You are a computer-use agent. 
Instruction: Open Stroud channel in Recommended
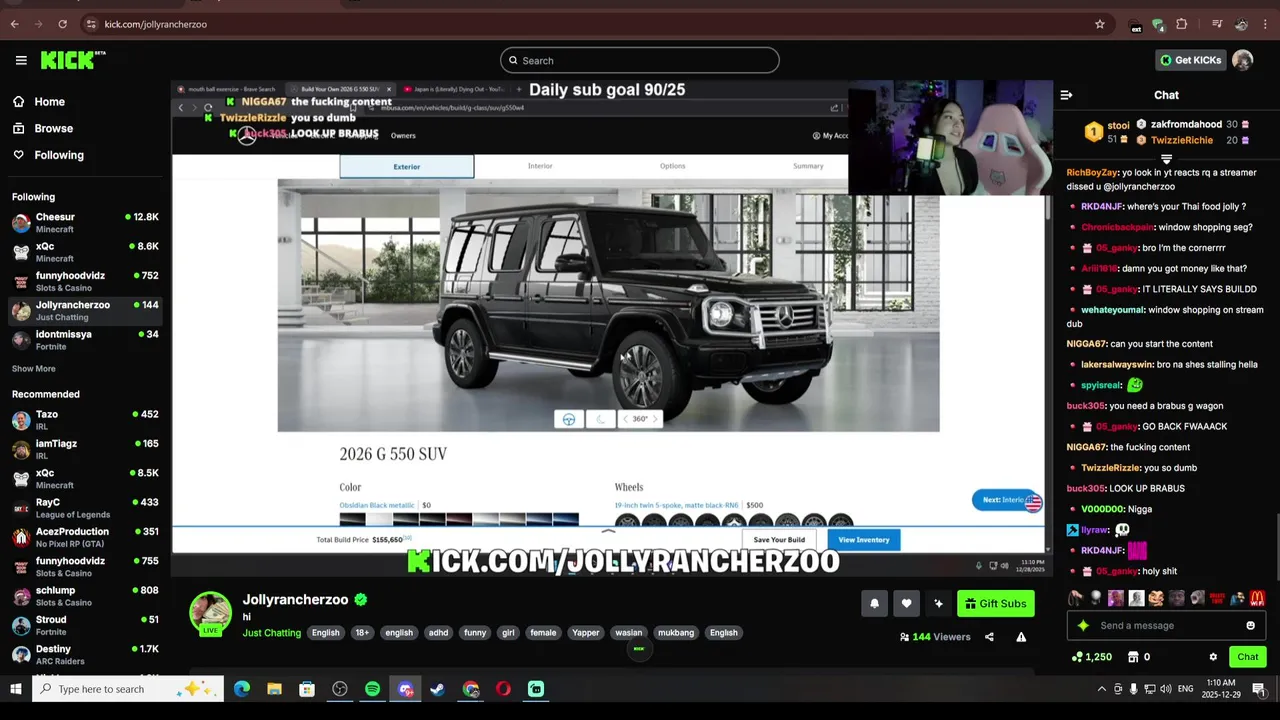click(x=85, y=626)
